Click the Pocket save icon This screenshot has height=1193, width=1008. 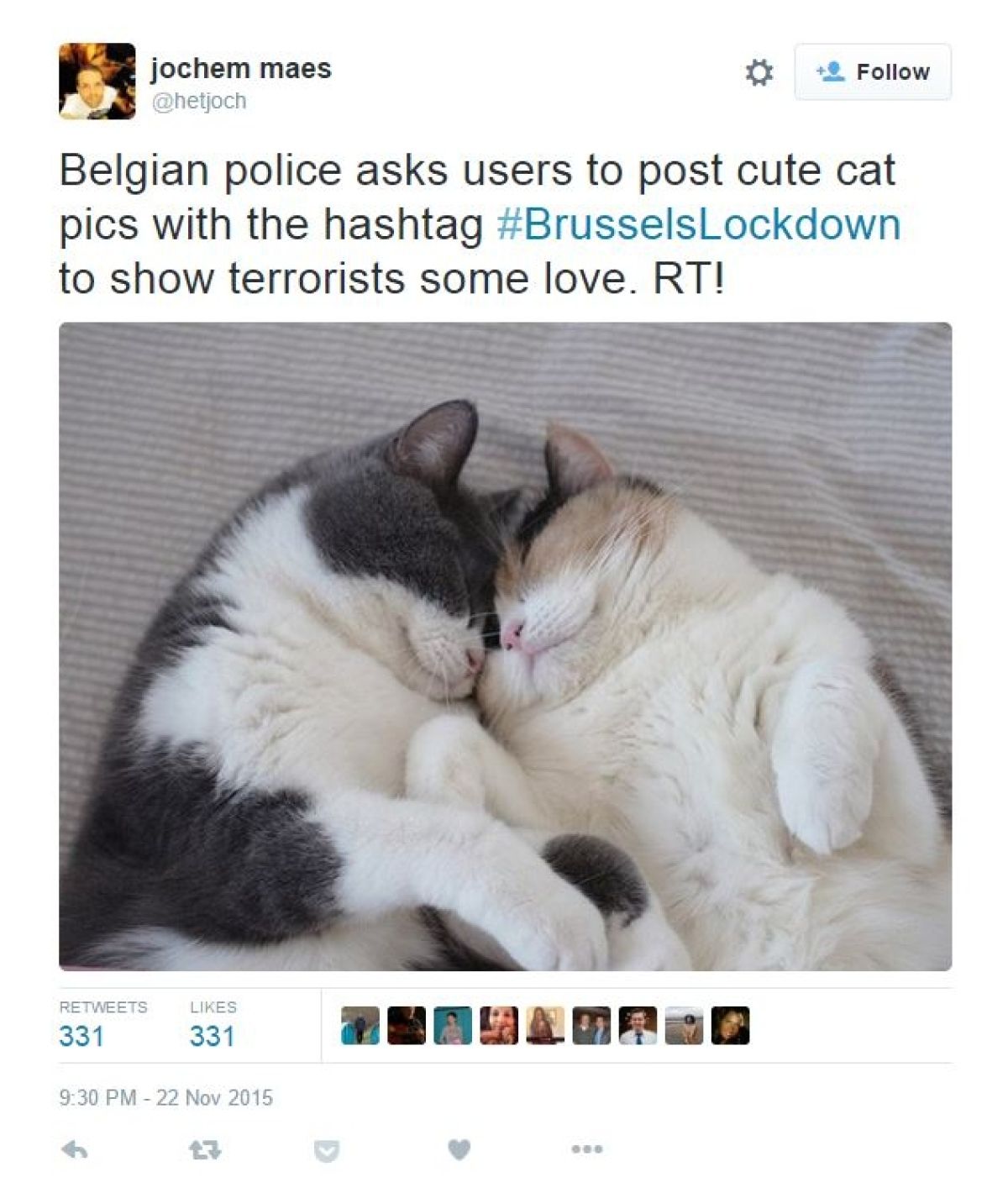pos(327,1150)
